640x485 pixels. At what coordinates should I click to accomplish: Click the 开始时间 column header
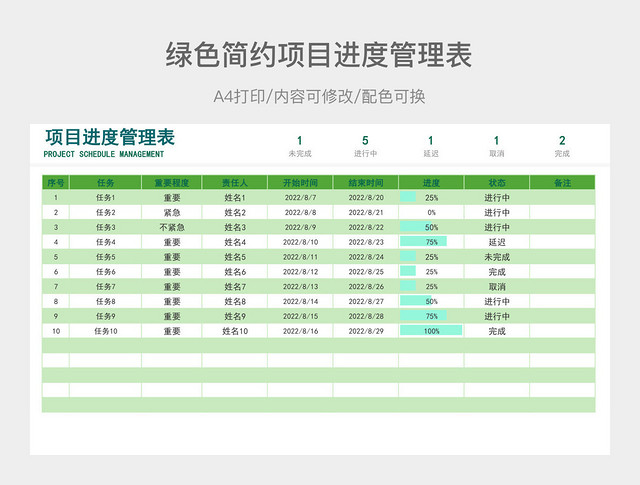pyautogui.click(x=300, y=182)
